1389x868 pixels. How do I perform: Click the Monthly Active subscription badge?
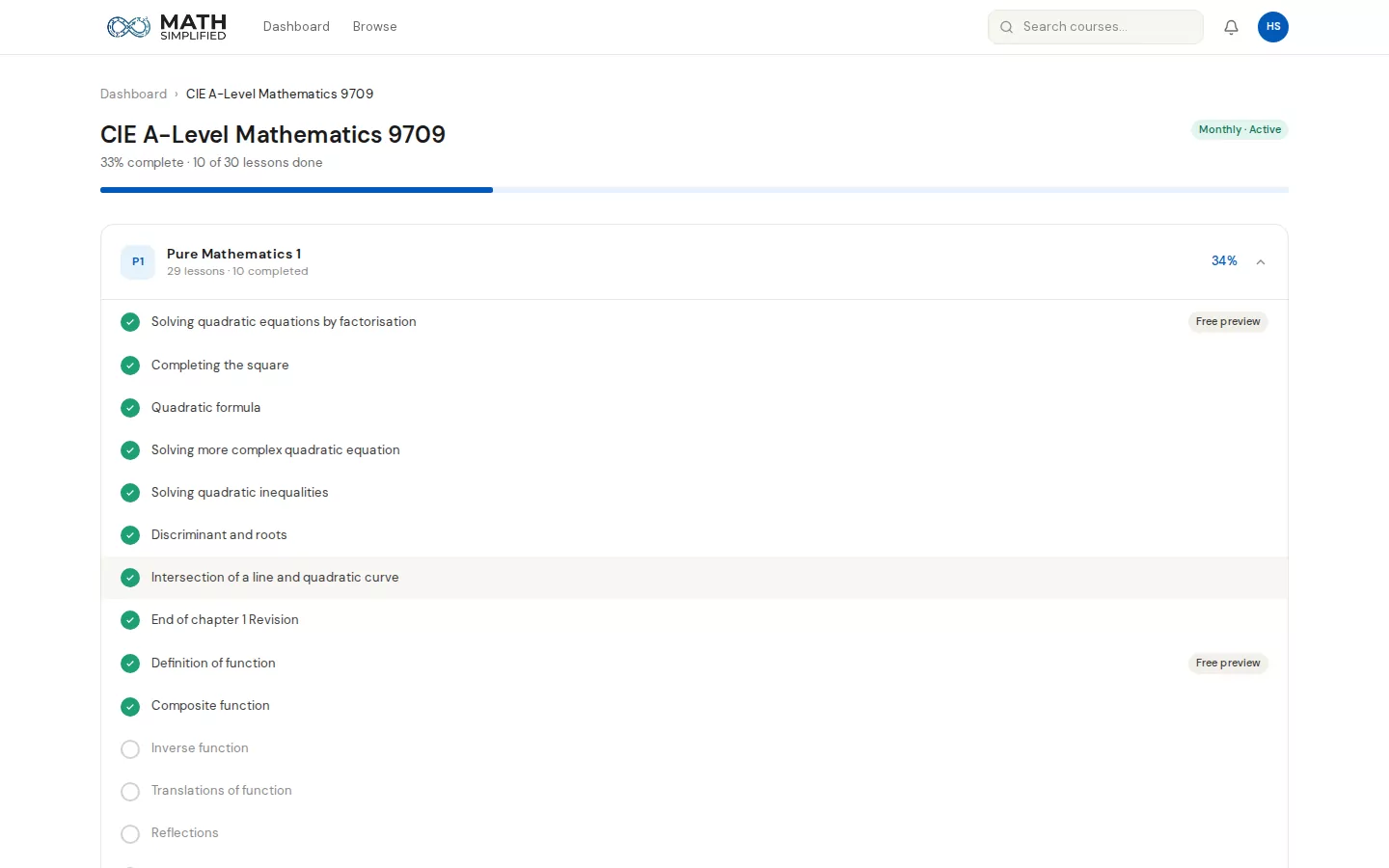1239,130
